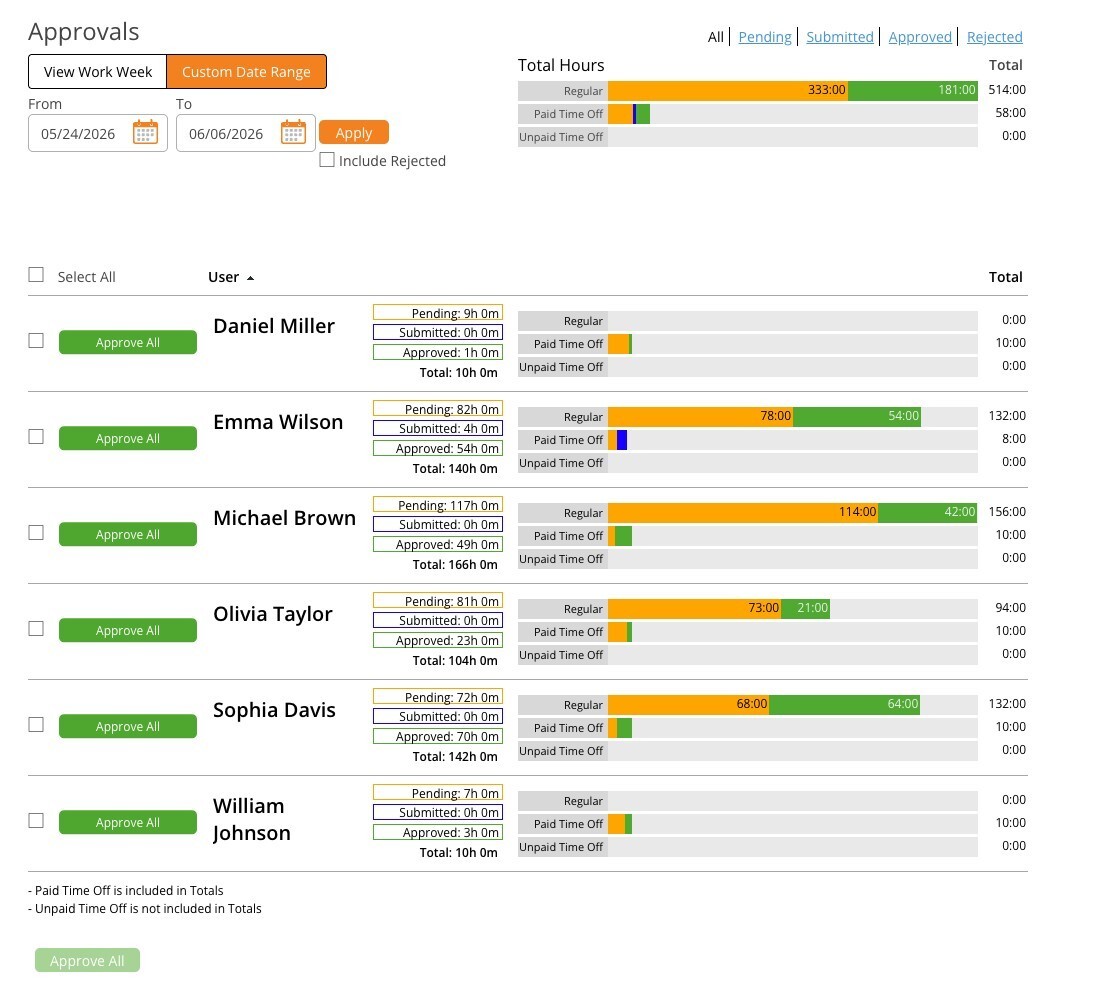Click Sophia Davis's Approved: 70h 0m box
Screen dimensions: 1094x1001
pos(437,736)
